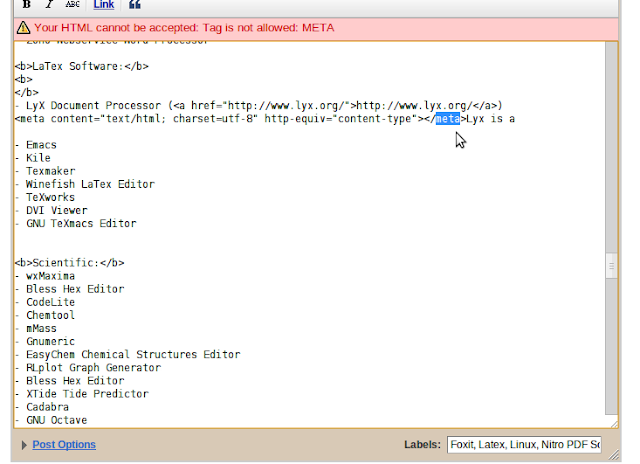Insert a Link from toolbar
This screenshot has width=640, height=464.
(x=104, y=5)
